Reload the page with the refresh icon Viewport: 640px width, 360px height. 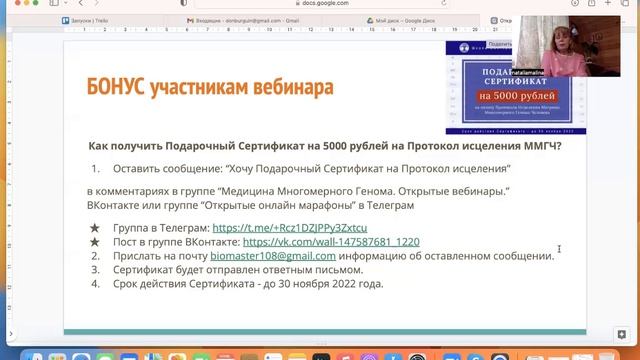click(444, 3)
